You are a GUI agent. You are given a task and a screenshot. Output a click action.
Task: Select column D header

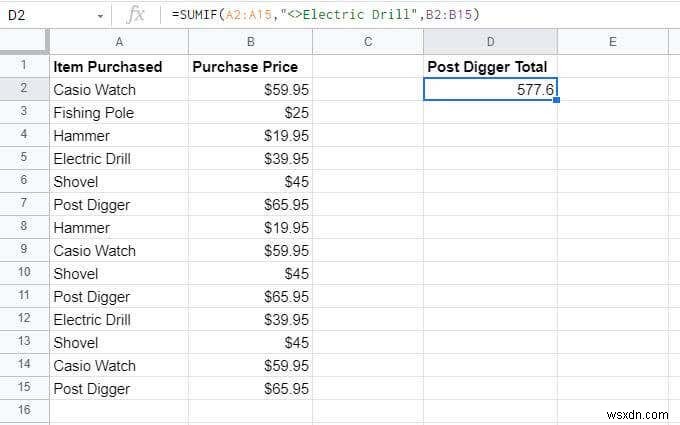pyautogui.click(x=490, y=42)
